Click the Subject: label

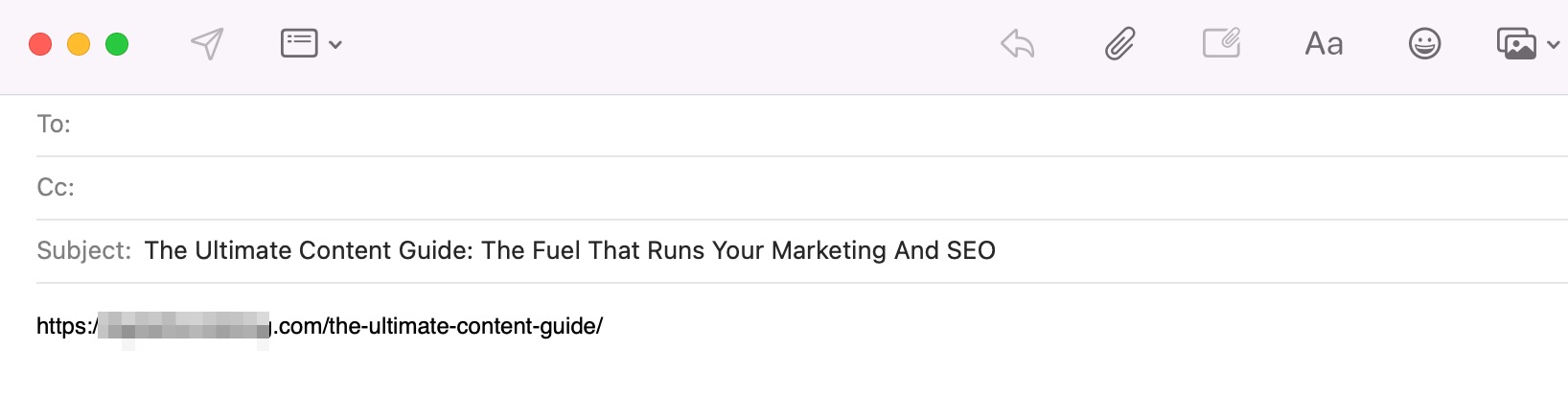[x=83, y=251]
